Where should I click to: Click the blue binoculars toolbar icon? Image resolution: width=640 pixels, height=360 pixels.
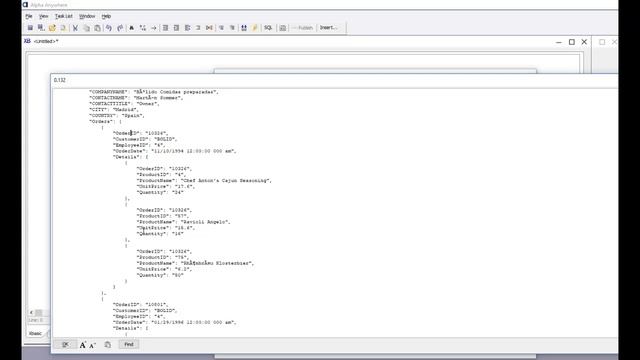tap(244, 28)
